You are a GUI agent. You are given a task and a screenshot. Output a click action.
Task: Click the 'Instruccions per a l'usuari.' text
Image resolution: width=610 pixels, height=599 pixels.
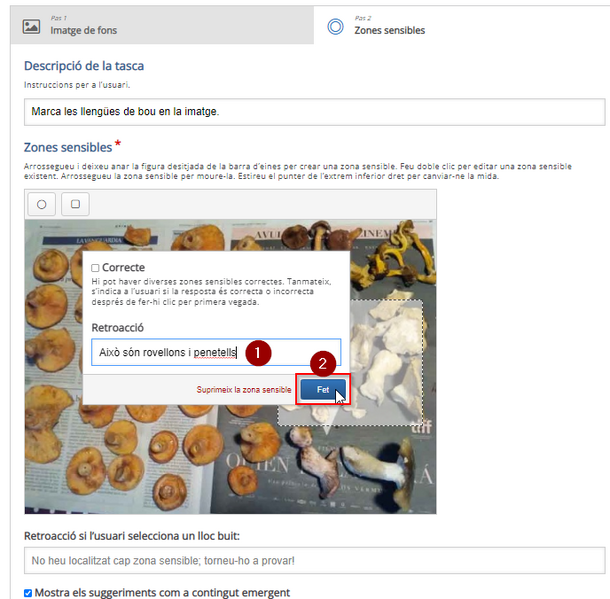(x=77, y=85)
